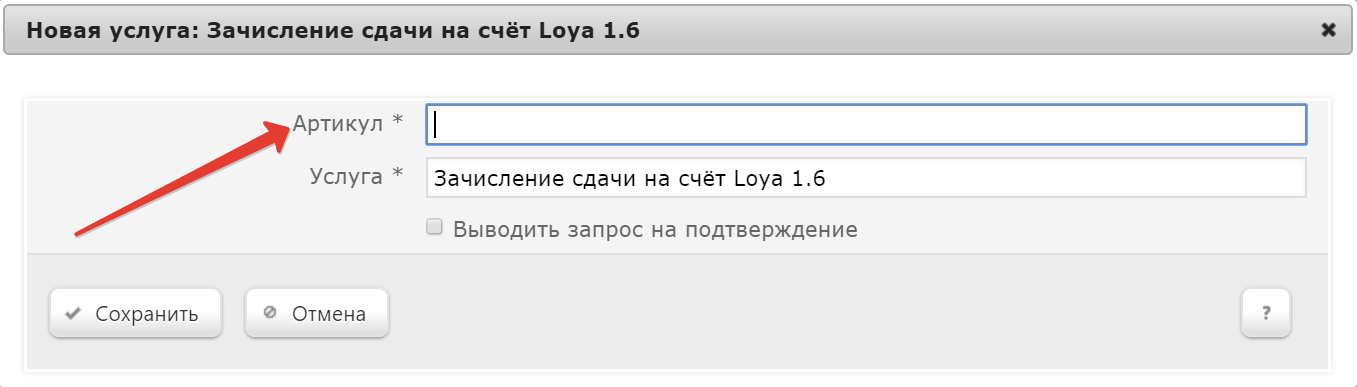Click the required asterisk beside Услуга
This screenshot has height=387, width=1357.
(x=397, y=175)
